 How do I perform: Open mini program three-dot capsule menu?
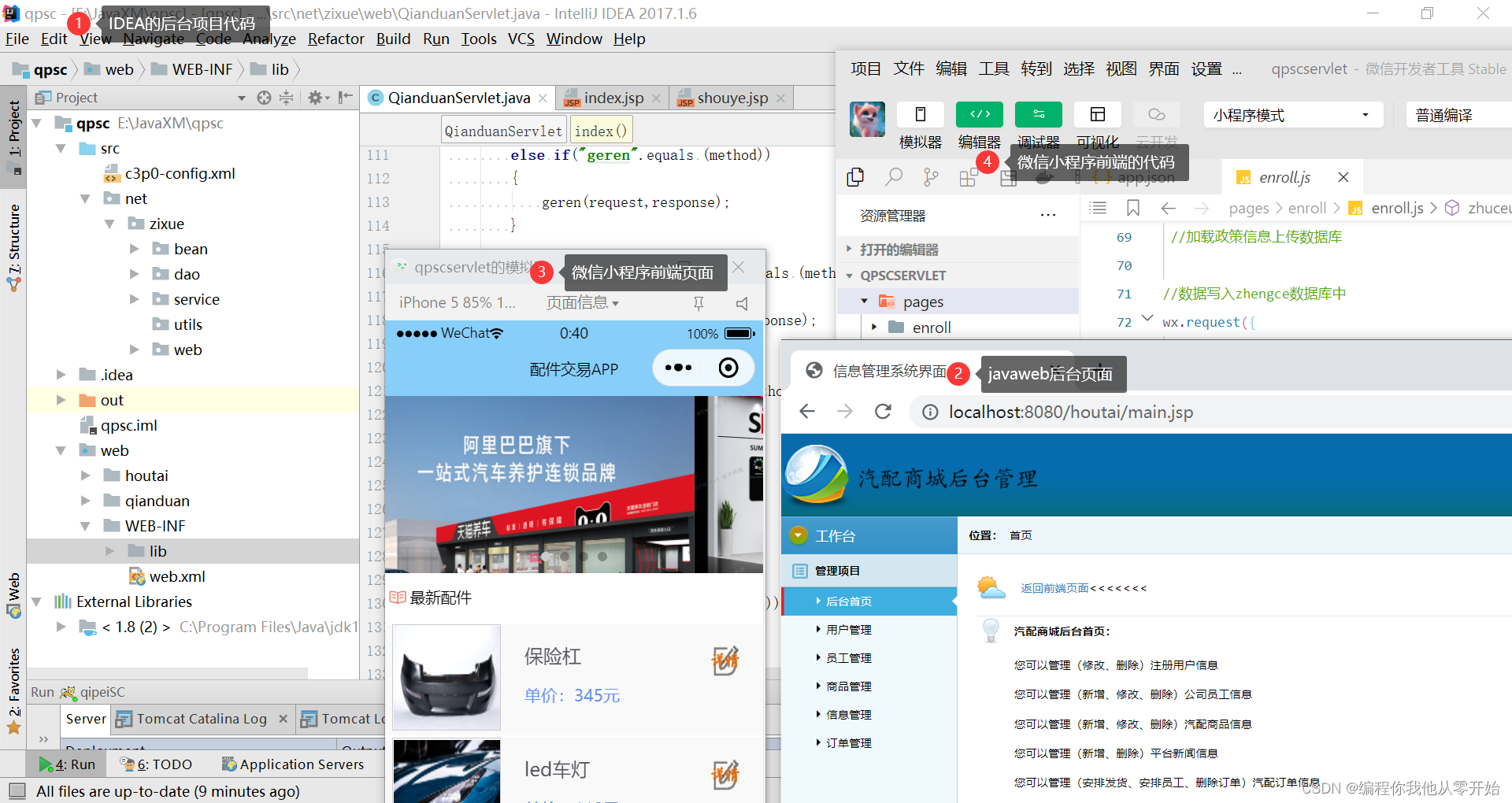pos(678,368)
